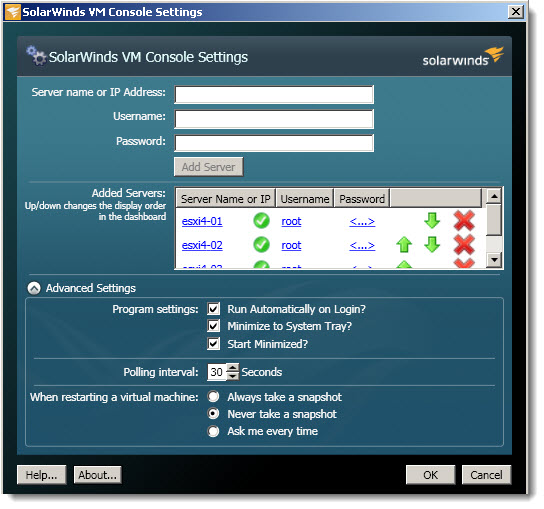
Task: Open Help dialog
Action: click(x=42, y=475)
